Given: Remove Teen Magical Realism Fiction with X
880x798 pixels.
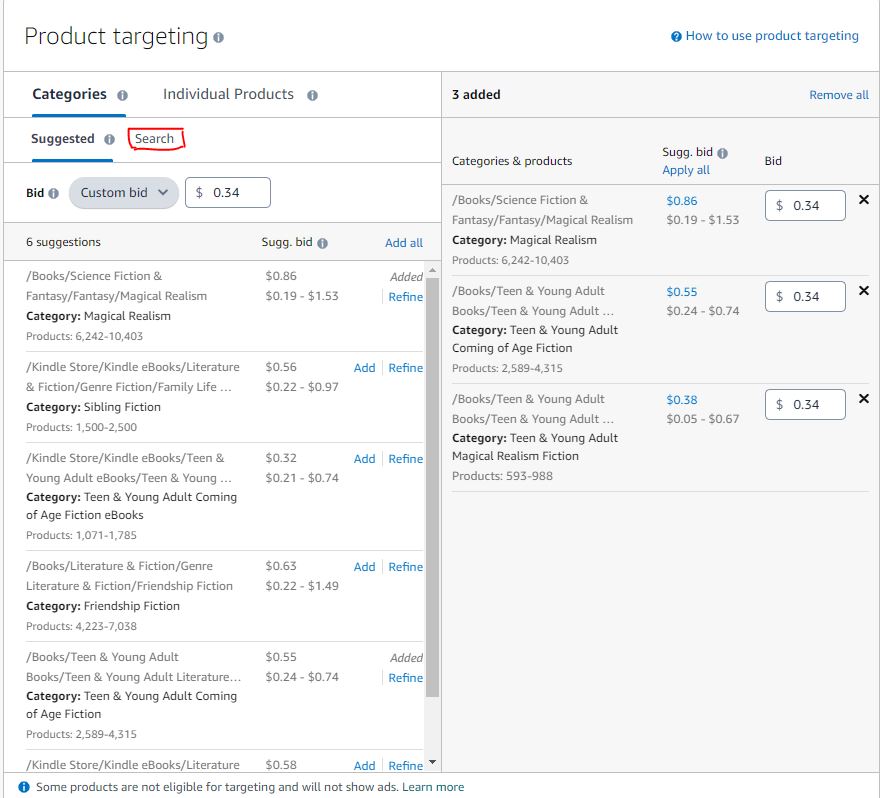Looking at the screenshot, I should click(x=864, y=399).
